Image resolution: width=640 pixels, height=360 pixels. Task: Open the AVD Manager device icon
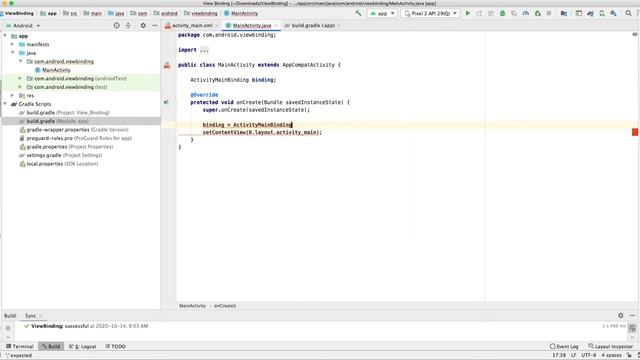(602, 13)
